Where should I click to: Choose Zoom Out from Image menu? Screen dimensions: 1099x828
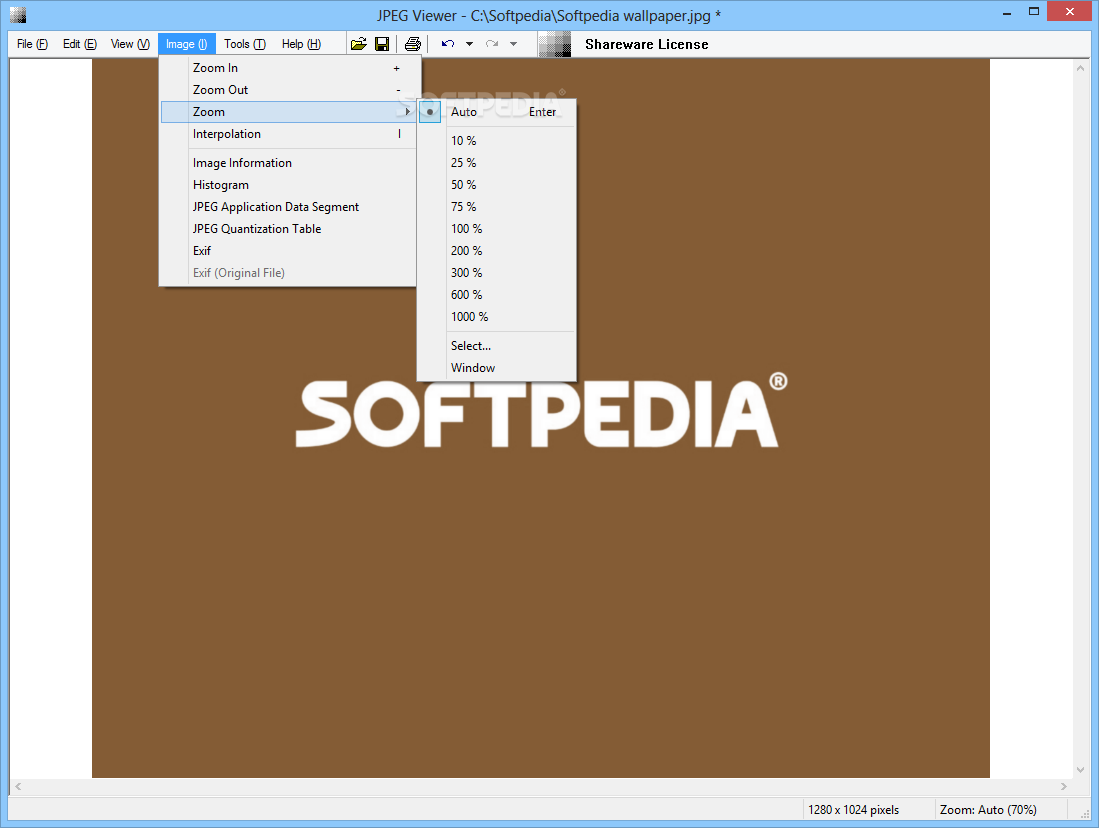coord(289,90)
